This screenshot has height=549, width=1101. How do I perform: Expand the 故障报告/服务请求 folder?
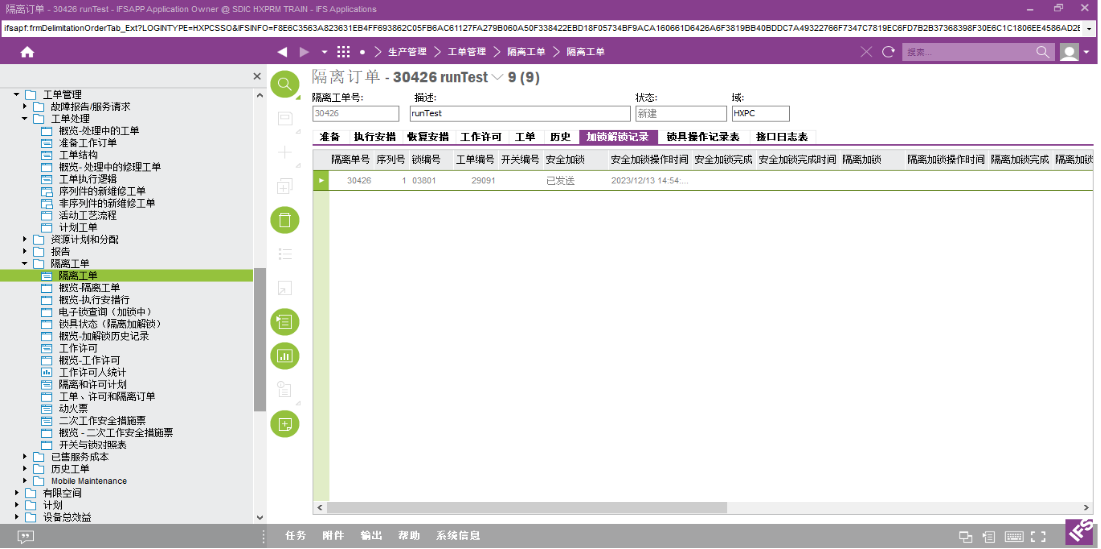point(25,107)
